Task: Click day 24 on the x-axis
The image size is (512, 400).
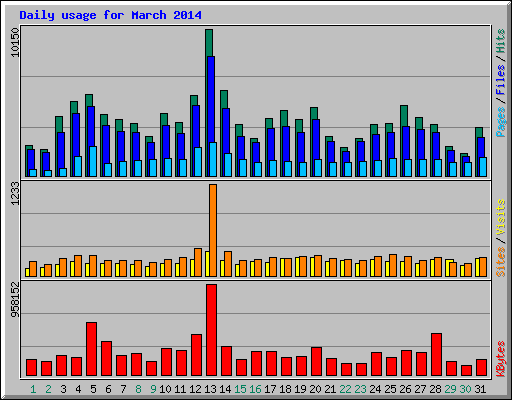Action: tap(375, 389)
